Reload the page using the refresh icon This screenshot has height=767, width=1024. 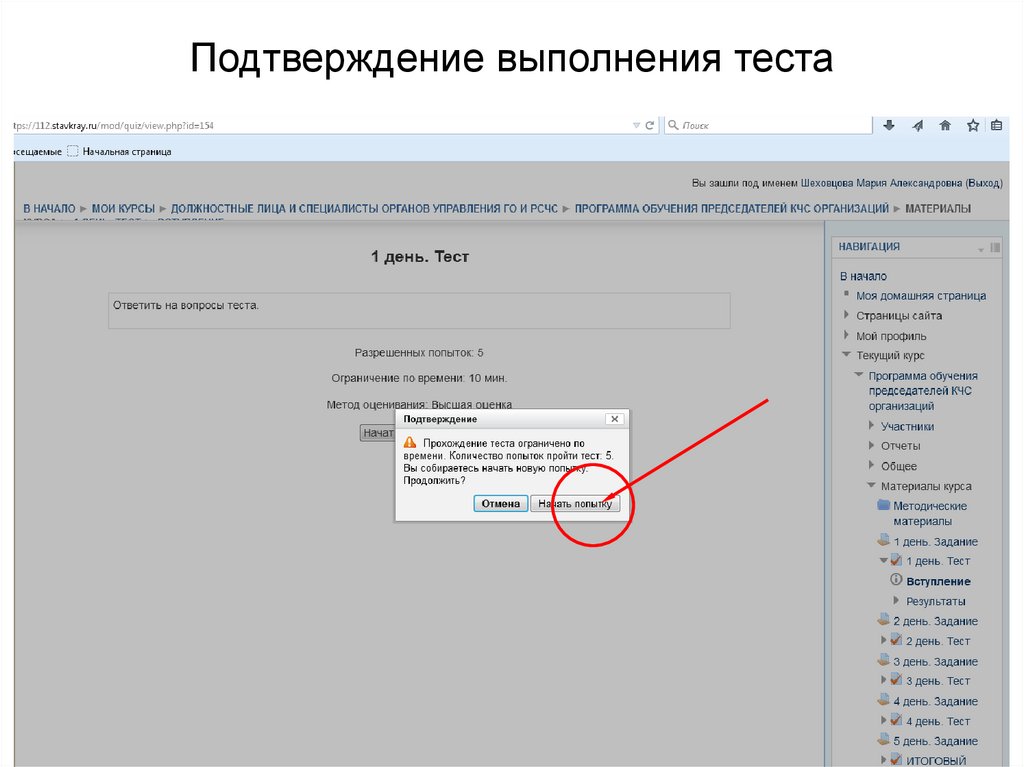(x=648, y=124)
